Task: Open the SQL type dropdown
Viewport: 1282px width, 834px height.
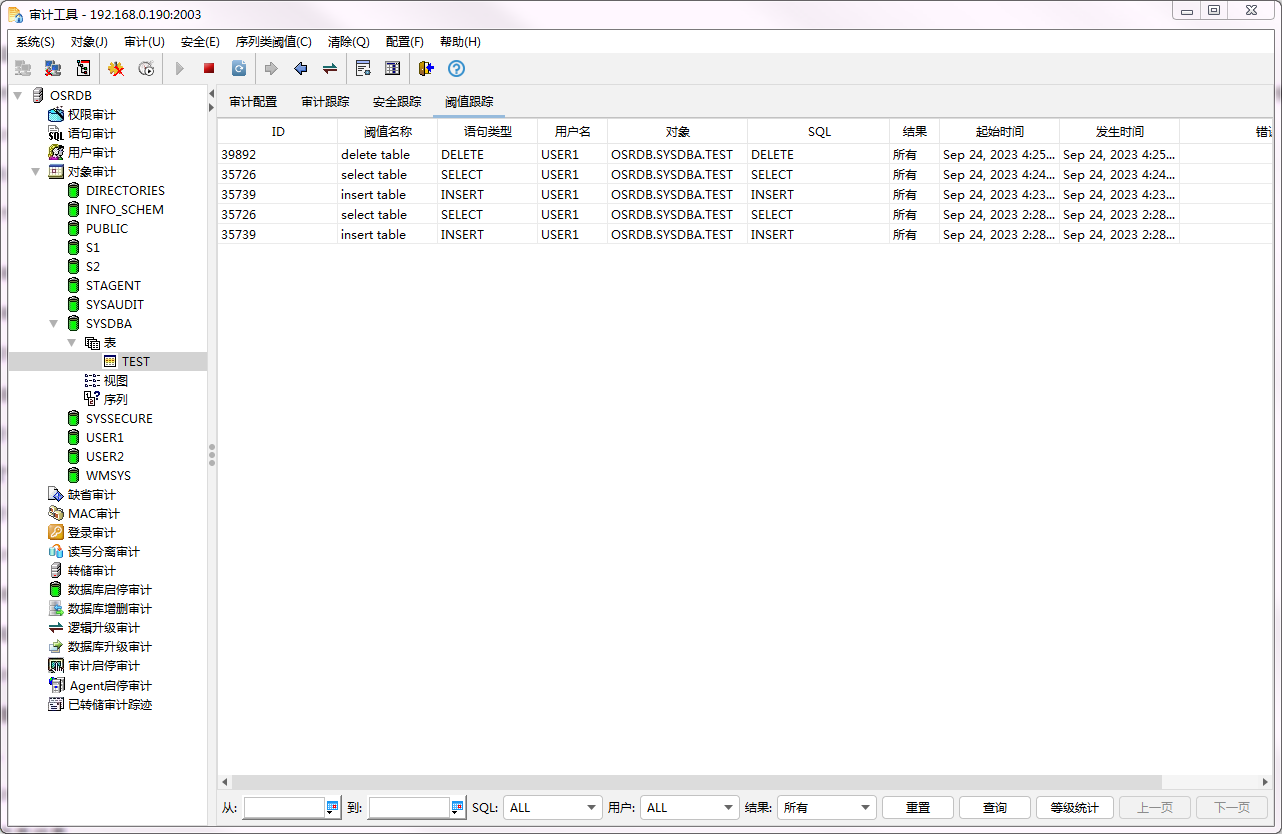Action: coord(552,808)
